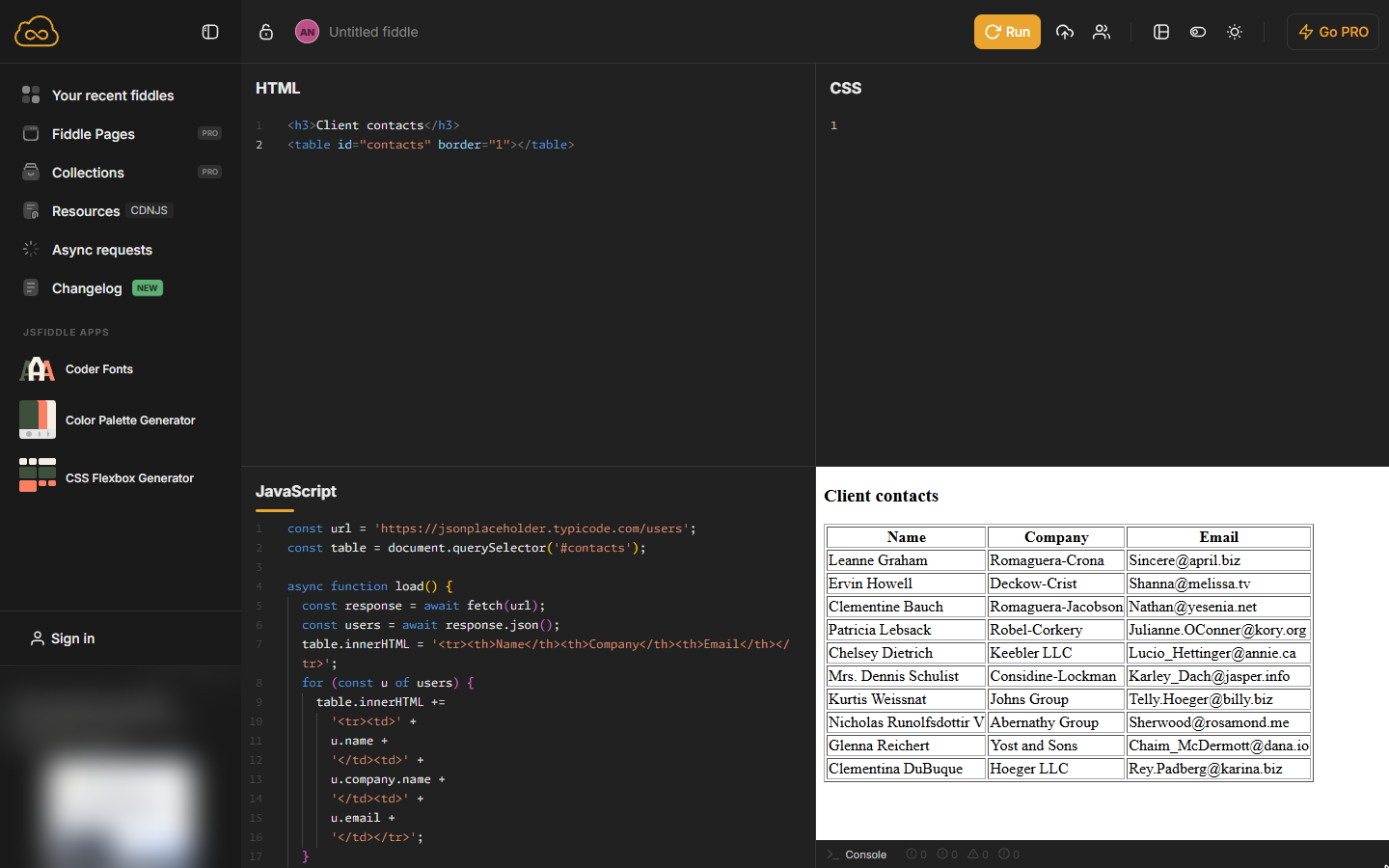The image size is (1389, 868).
Task: Click the open padlock privacy icon
Action: click(x=266, y=32)
